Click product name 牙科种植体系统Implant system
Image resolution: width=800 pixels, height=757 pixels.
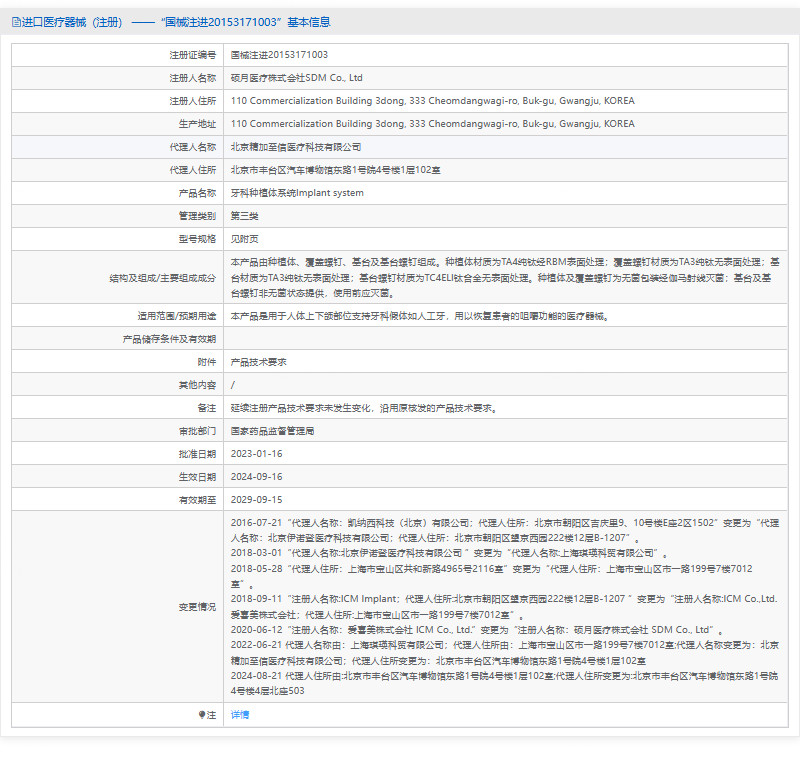[297, 193]
